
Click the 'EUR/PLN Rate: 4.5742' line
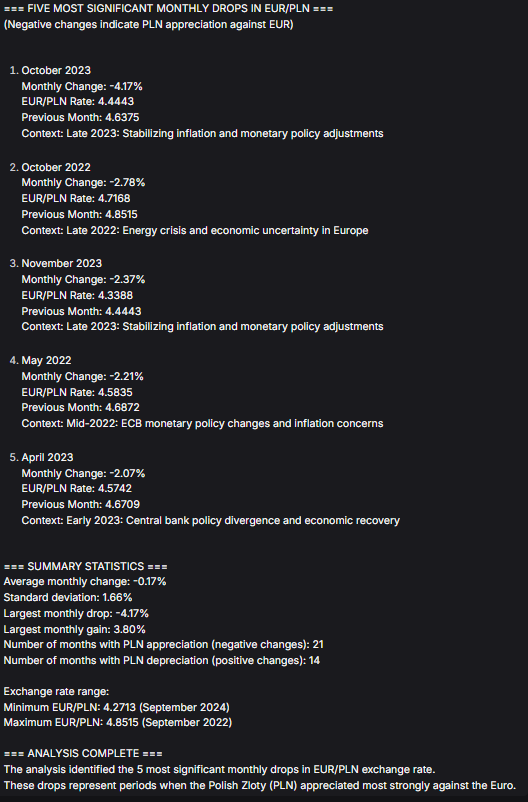[x=77, y=488]
